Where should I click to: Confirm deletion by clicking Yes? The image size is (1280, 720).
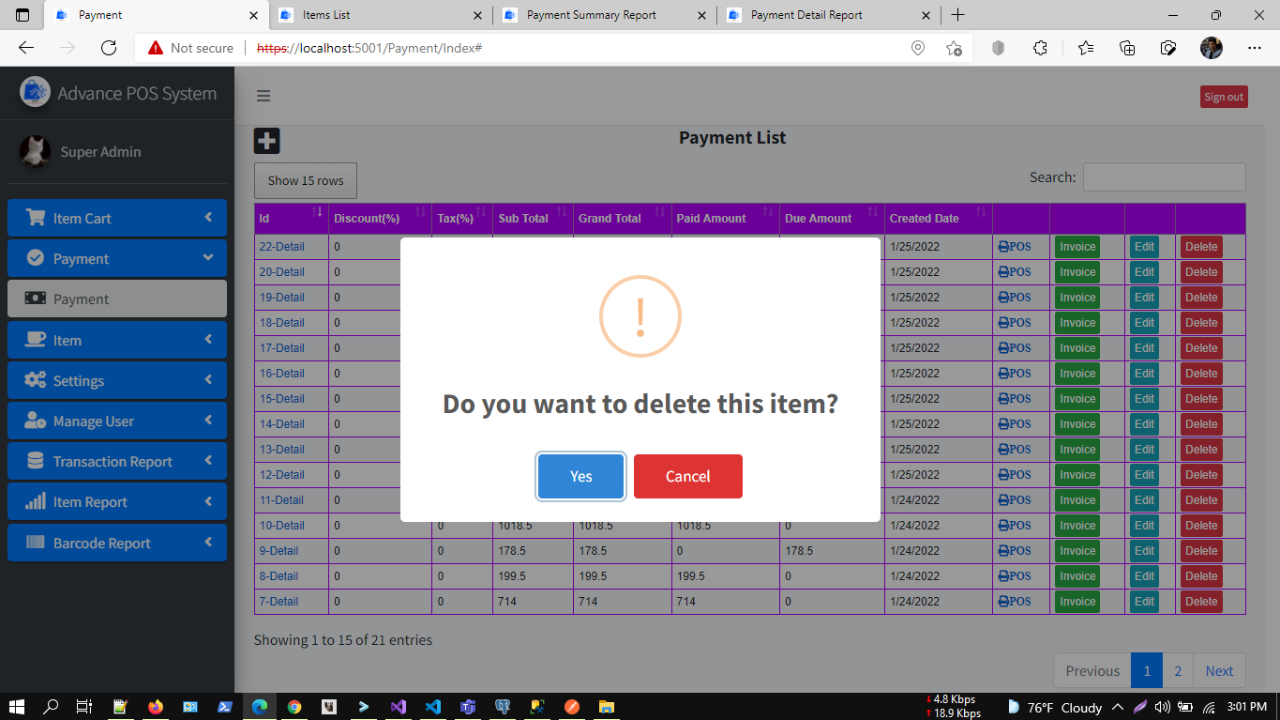pos(580,476)
